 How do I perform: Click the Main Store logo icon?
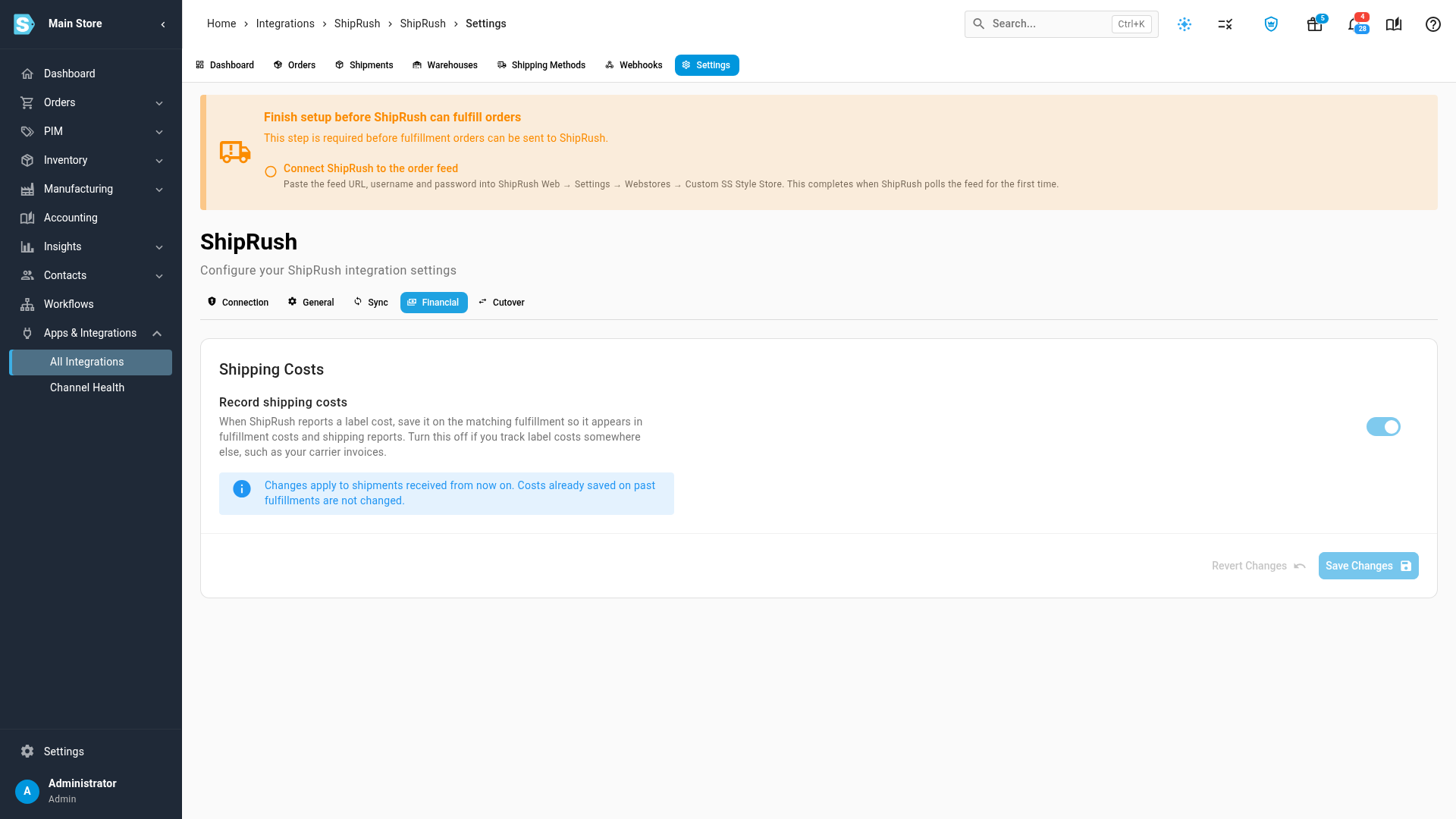[24, 24]
